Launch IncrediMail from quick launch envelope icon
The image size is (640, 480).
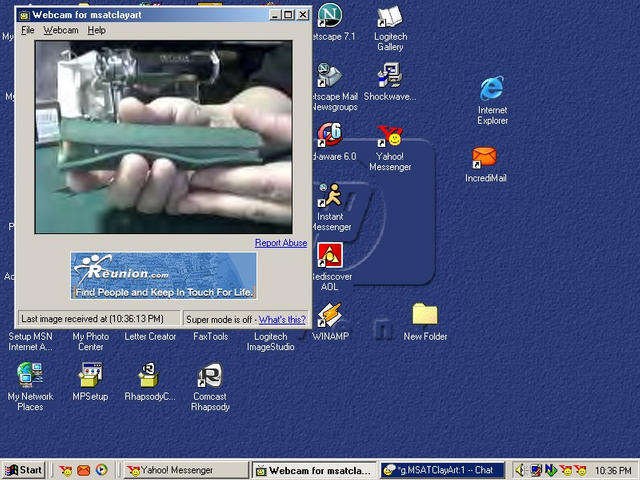84,470
